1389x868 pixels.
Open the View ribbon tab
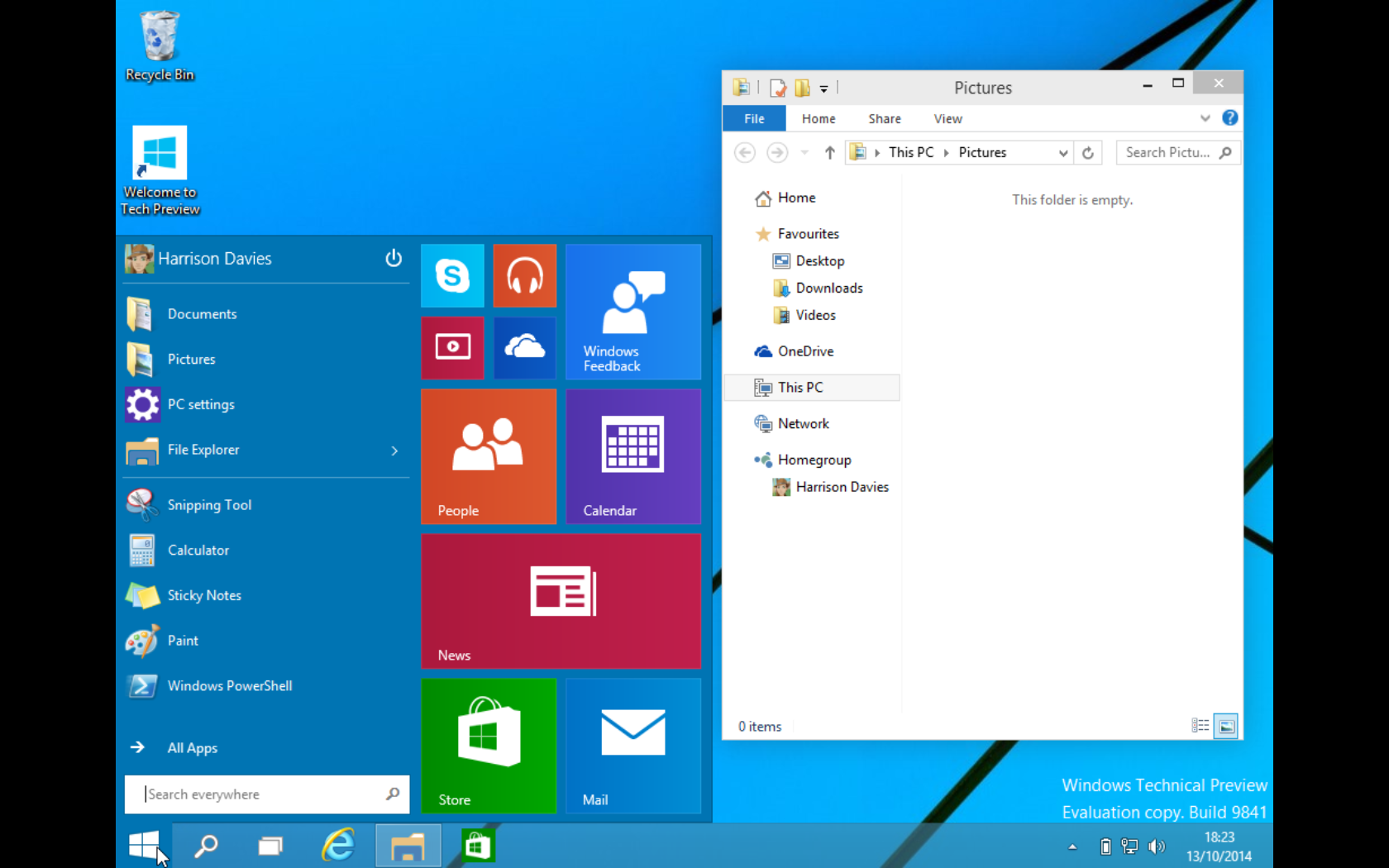(x=947, y=118)
